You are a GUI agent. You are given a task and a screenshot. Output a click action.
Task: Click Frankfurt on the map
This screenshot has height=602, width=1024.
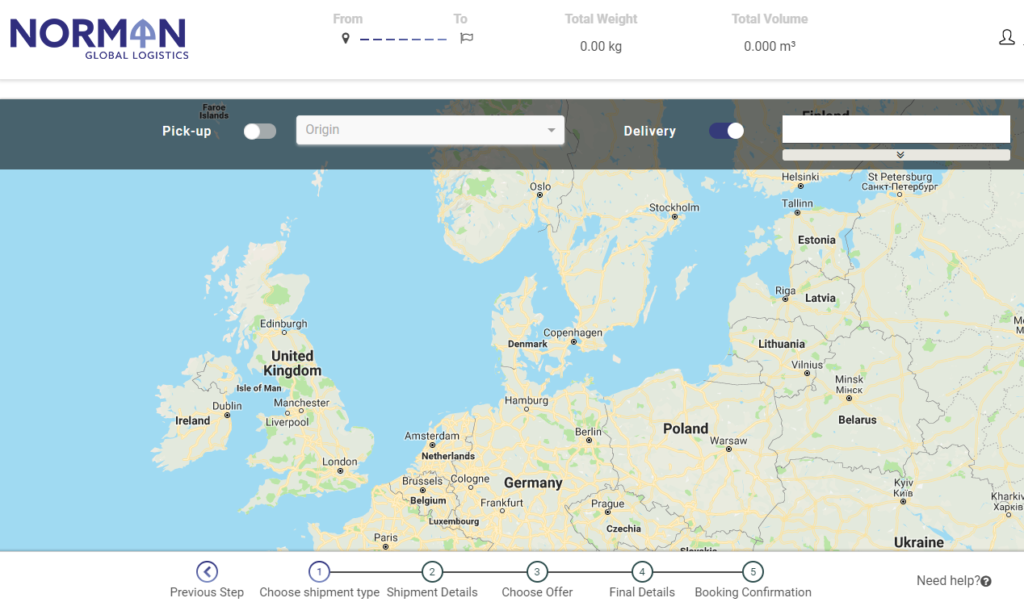[x=502, y=503]
